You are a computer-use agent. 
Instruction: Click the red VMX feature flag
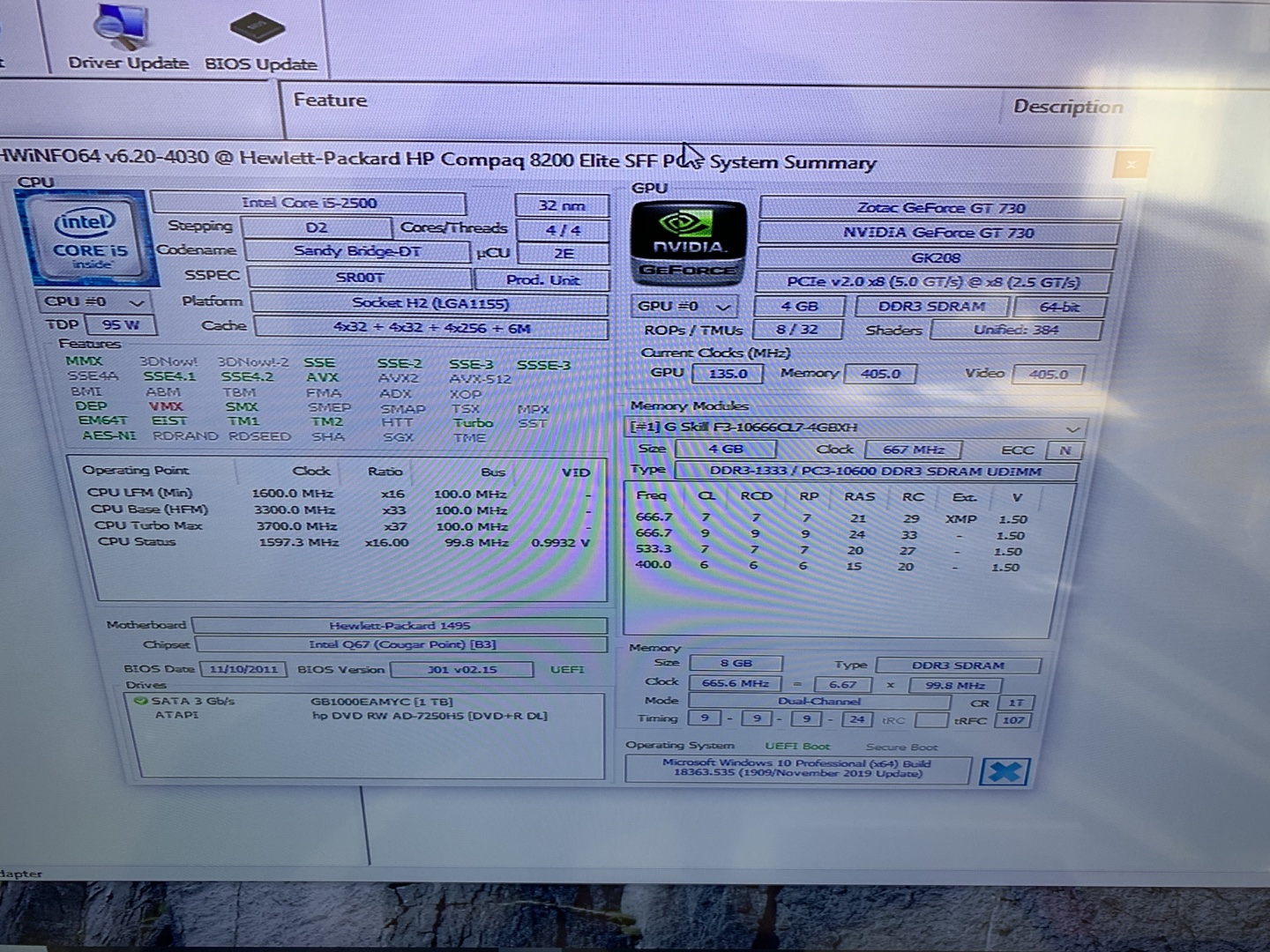(166, 406)
